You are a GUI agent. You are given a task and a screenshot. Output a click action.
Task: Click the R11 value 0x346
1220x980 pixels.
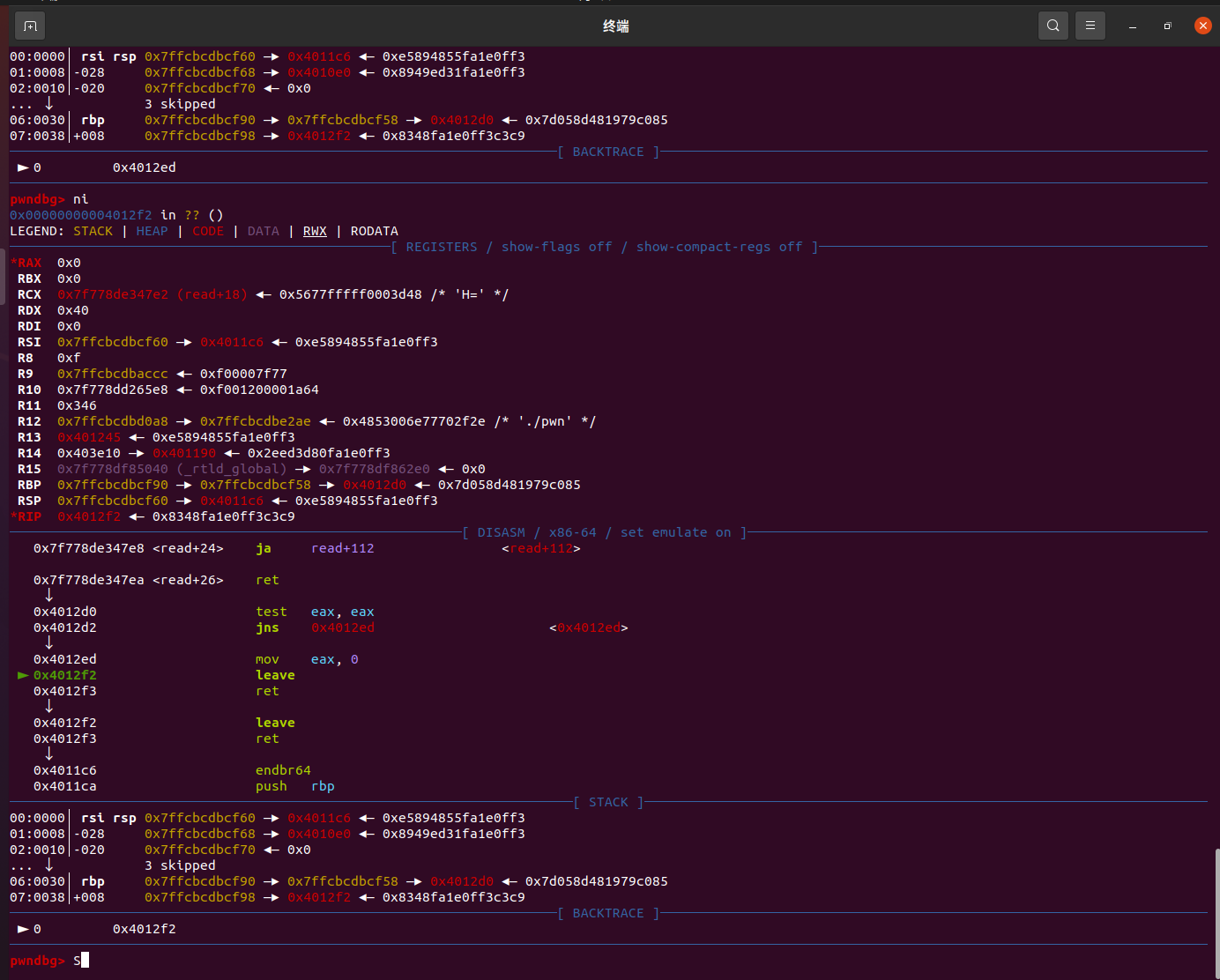77,405
